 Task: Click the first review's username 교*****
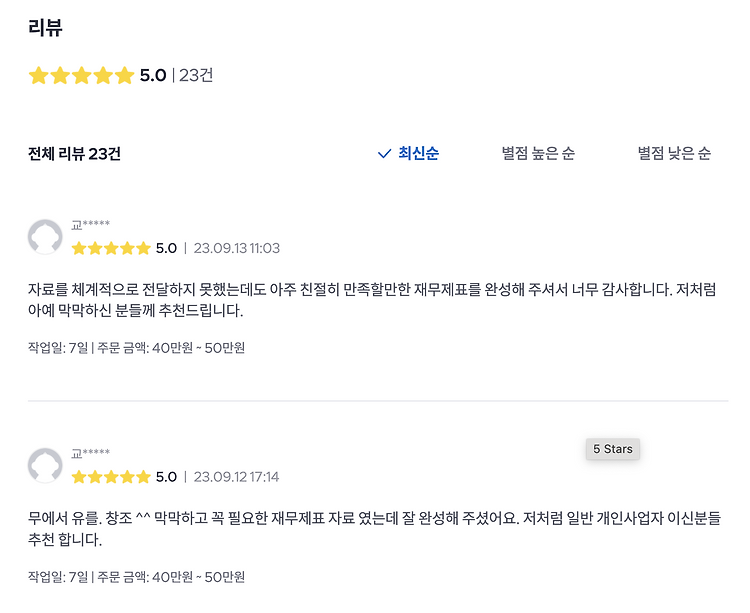[90, 225]
